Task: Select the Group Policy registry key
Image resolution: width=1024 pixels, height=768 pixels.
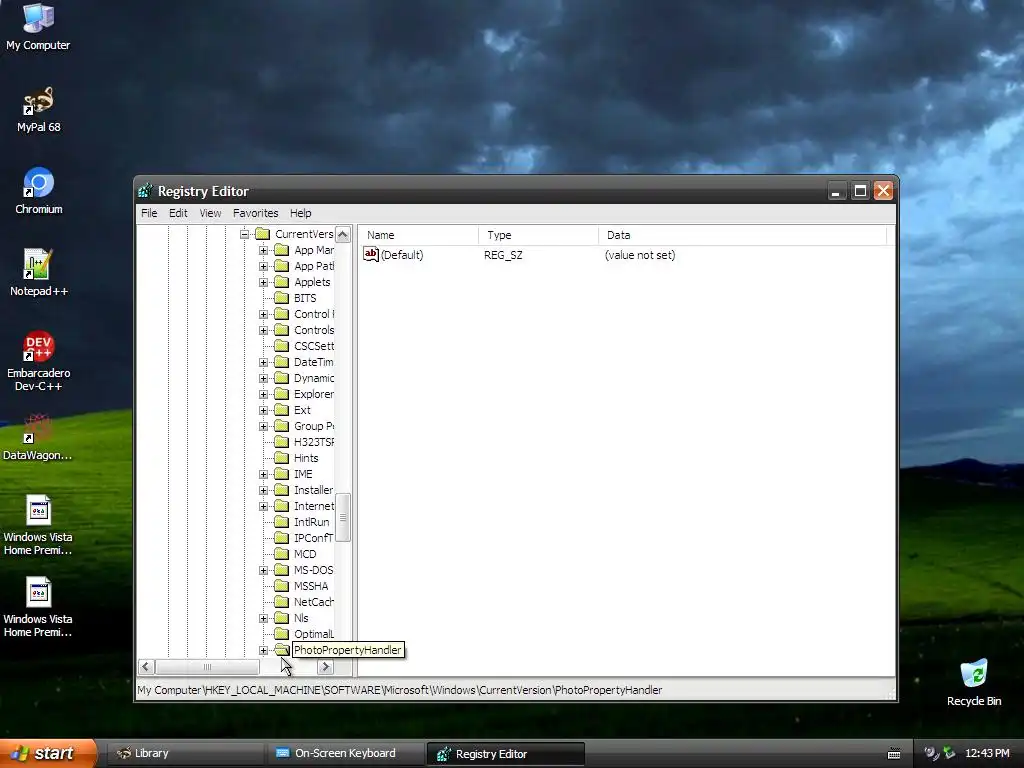Action: [x=313, y=426]
